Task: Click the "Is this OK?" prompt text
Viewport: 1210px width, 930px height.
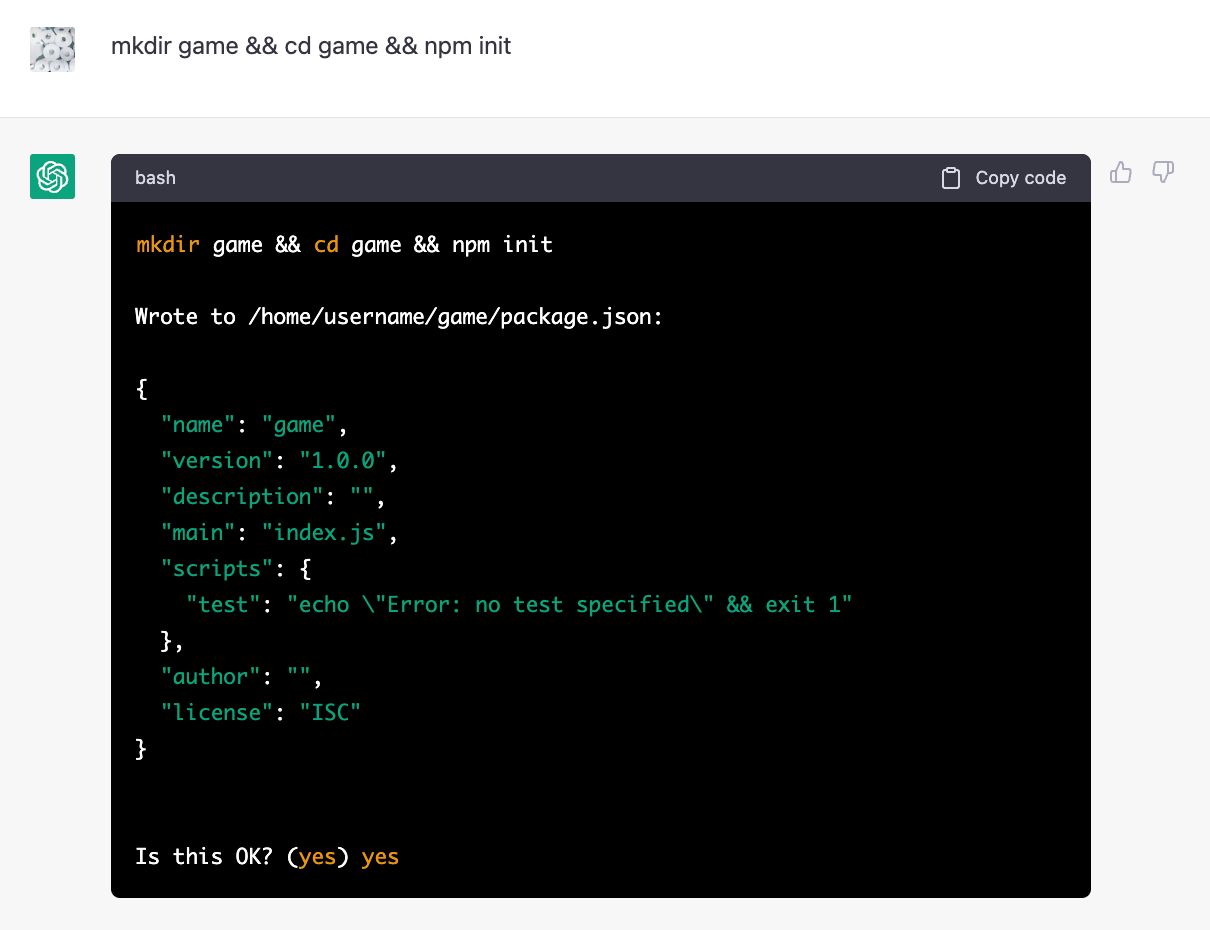Action: pyautogui.click(x=204, y=857)
